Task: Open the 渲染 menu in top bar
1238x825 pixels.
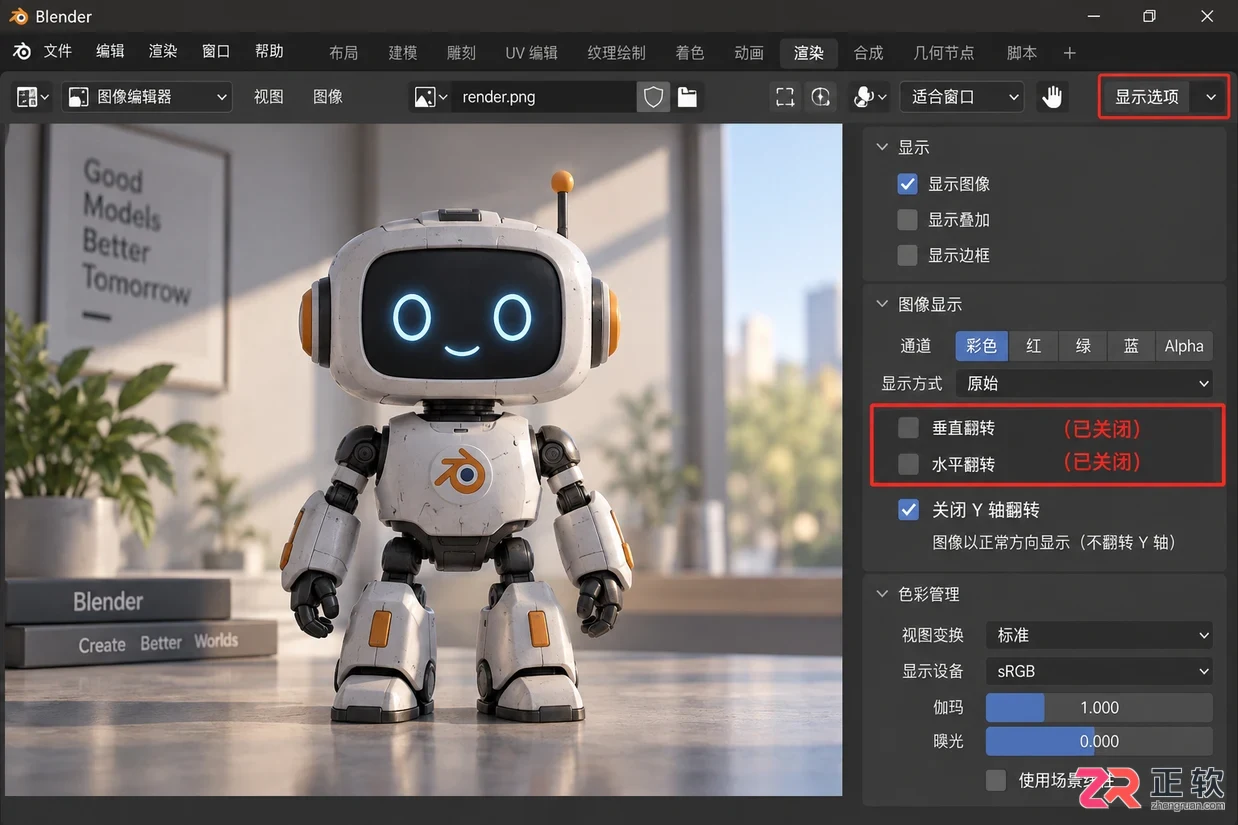Action: 163,52
